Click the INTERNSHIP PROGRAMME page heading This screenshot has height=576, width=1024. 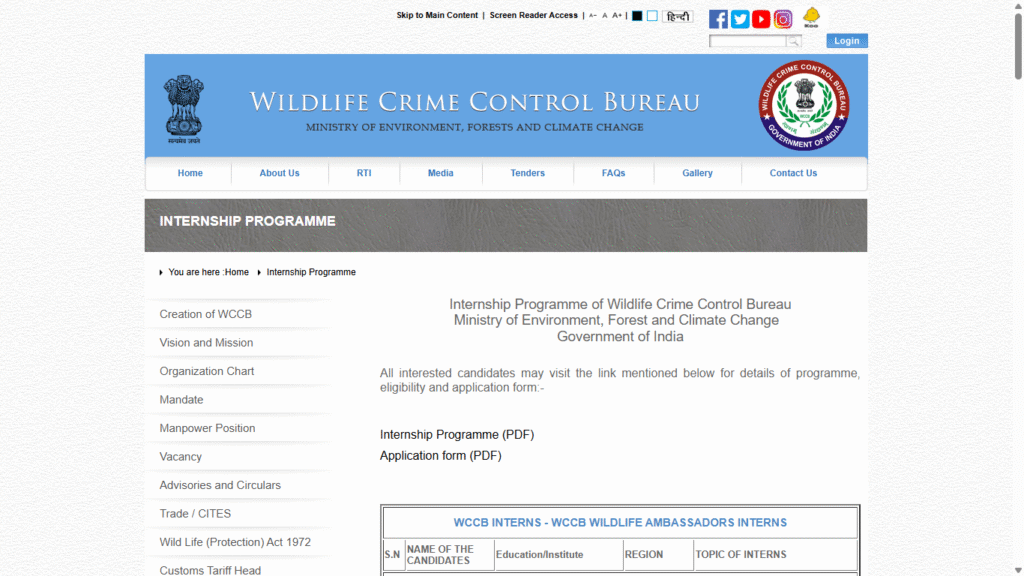(x=248, y=221)
